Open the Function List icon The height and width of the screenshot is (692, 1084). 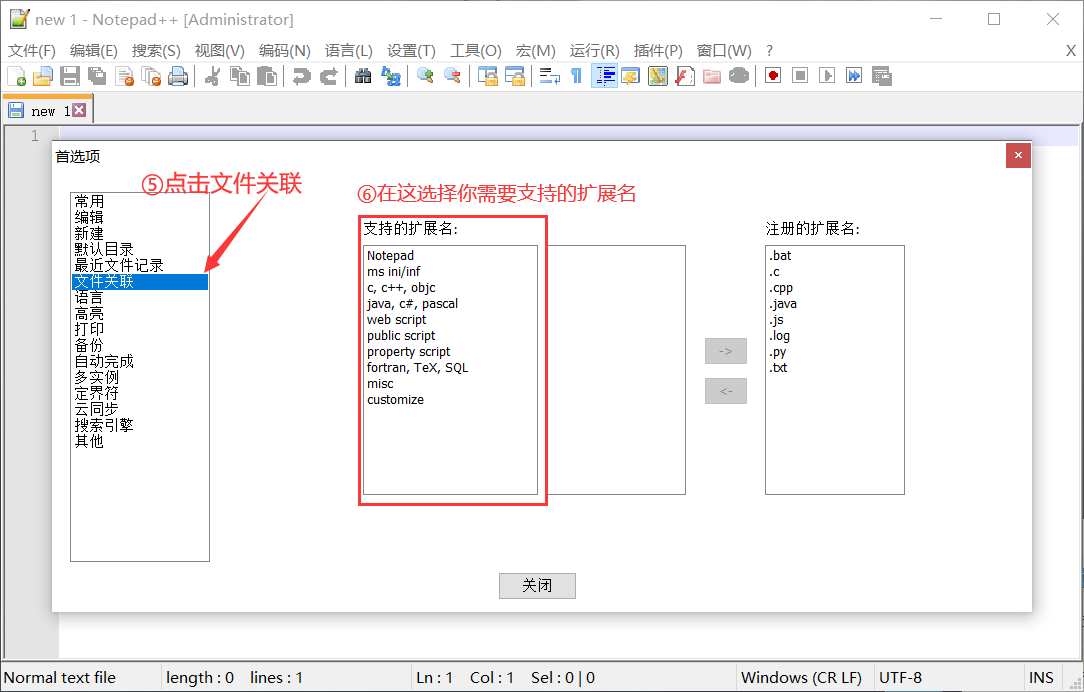[x=684, y=76]
